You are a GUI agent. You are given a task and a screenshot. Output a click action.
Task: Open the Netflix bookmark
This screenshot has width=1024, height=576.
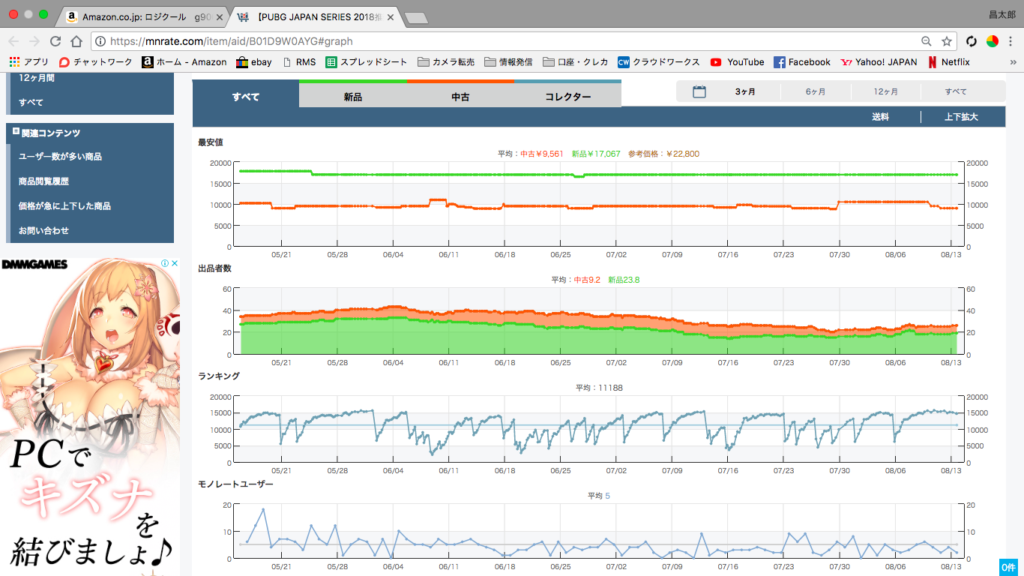[948, 62]
